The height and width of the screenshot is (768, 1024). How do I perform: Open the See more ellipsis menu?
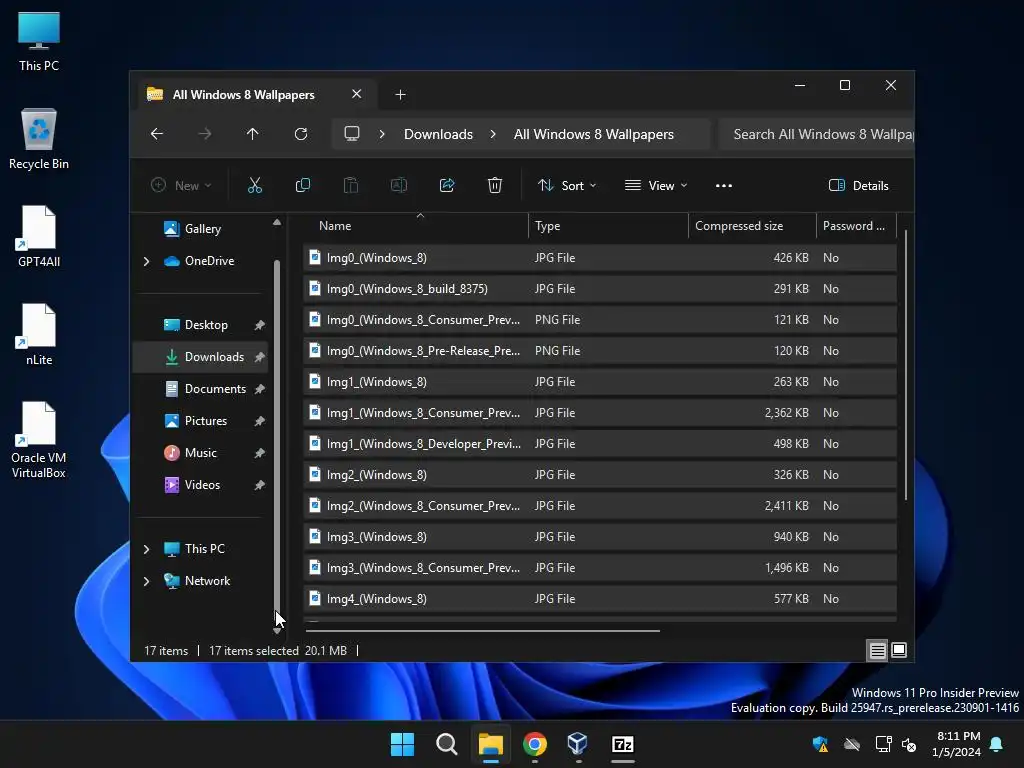click(x=724, y=185)
